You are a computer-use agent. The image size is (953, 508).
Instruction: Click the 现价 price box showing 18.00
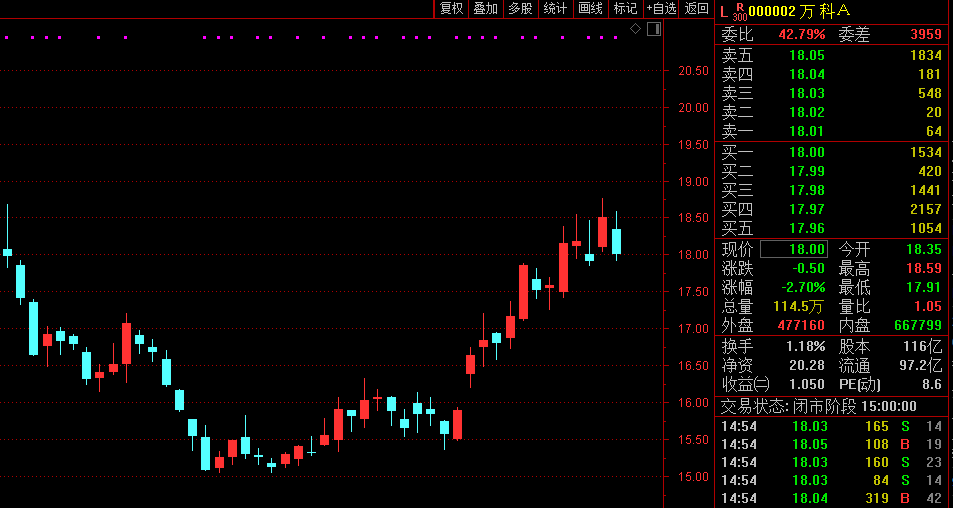[795, 249]
